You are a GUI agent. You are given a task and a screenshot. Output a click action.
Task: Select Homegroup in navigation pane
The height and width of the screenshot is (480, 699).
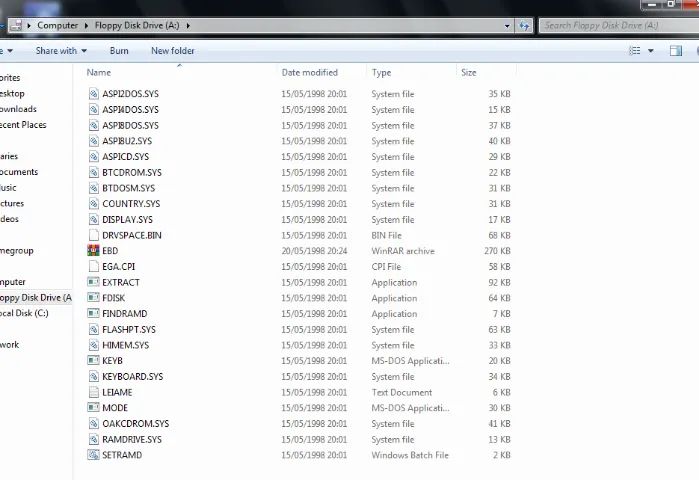(16, 250)
